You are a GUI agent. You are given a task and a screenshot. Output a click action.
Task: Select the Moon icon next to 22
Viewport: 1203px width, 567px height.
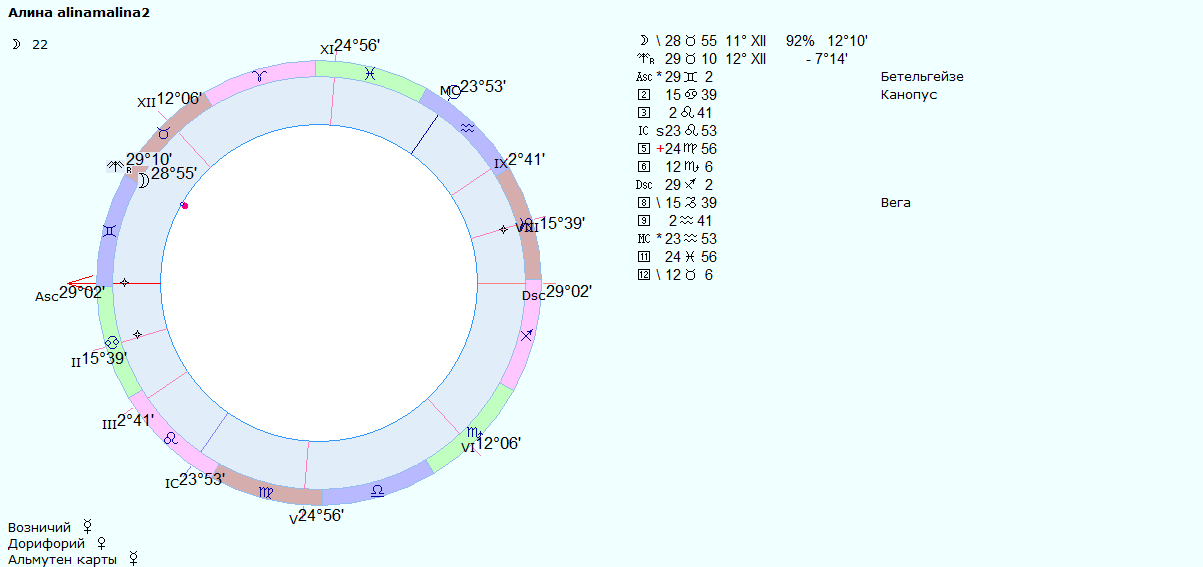(15, 44)
